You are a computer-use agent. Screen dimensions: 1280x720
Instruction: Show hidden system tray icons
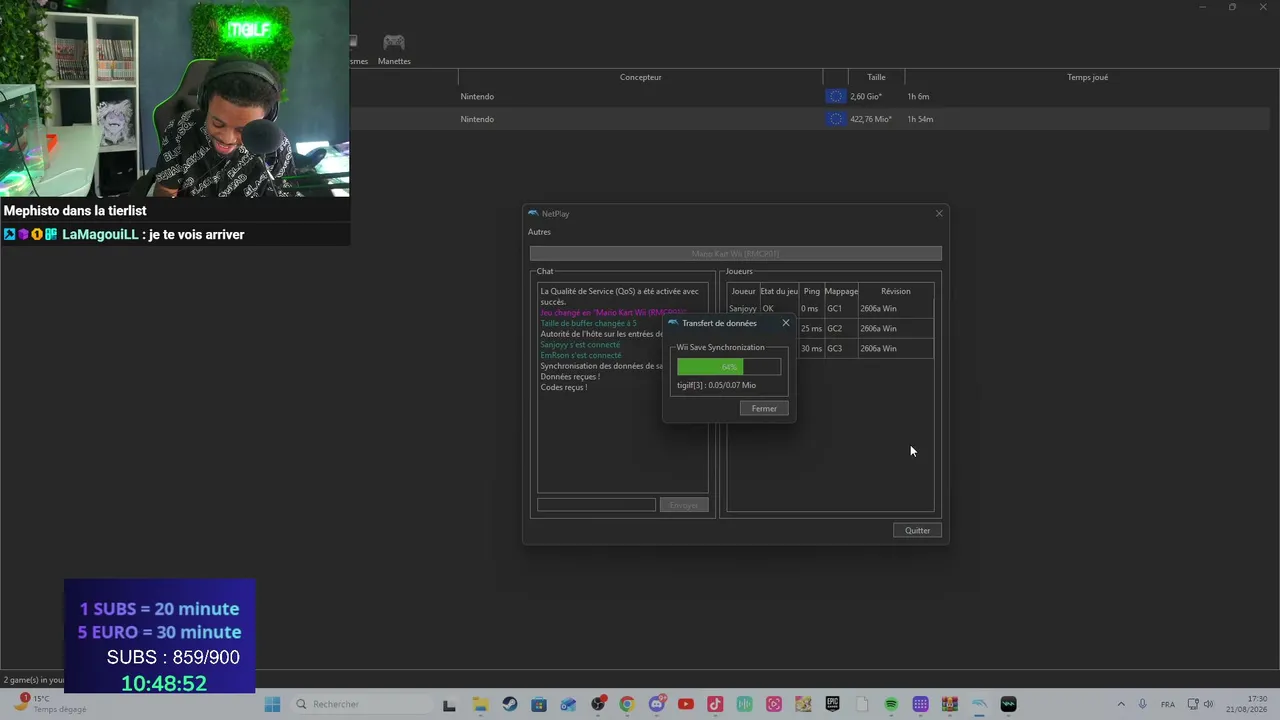click(1121, 704)
